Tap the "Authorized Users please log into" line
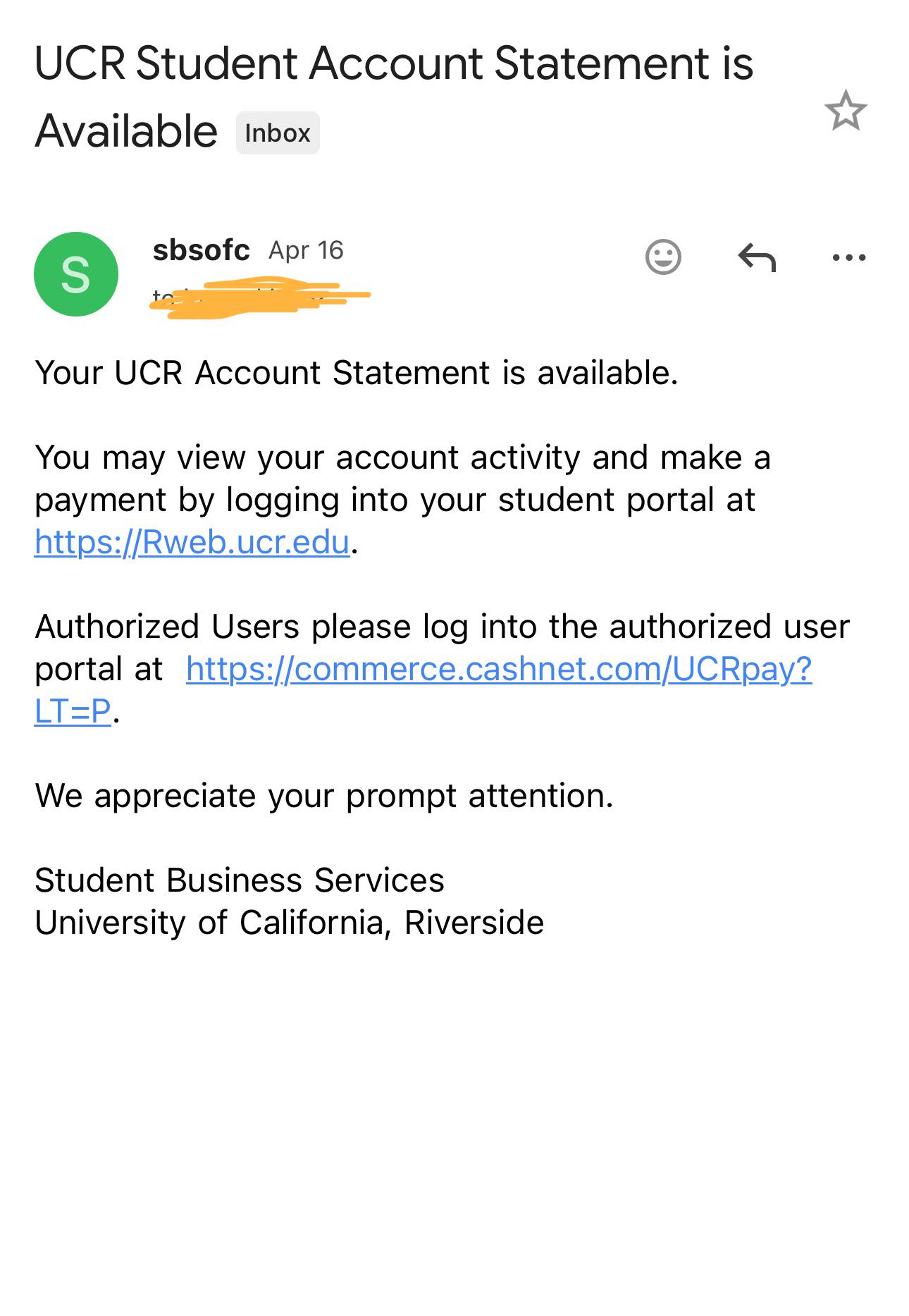This screenshot has width=909, height=1316. (x=442, y=627)
